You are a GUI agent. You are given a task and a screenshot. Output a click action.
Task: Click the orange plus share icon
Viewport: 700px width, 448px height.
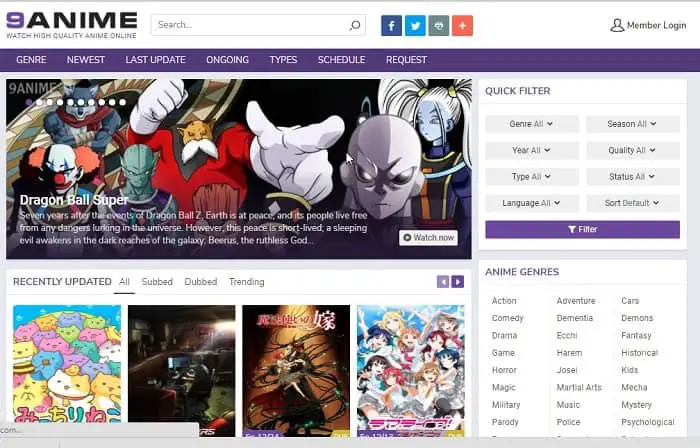click(462, 25)
